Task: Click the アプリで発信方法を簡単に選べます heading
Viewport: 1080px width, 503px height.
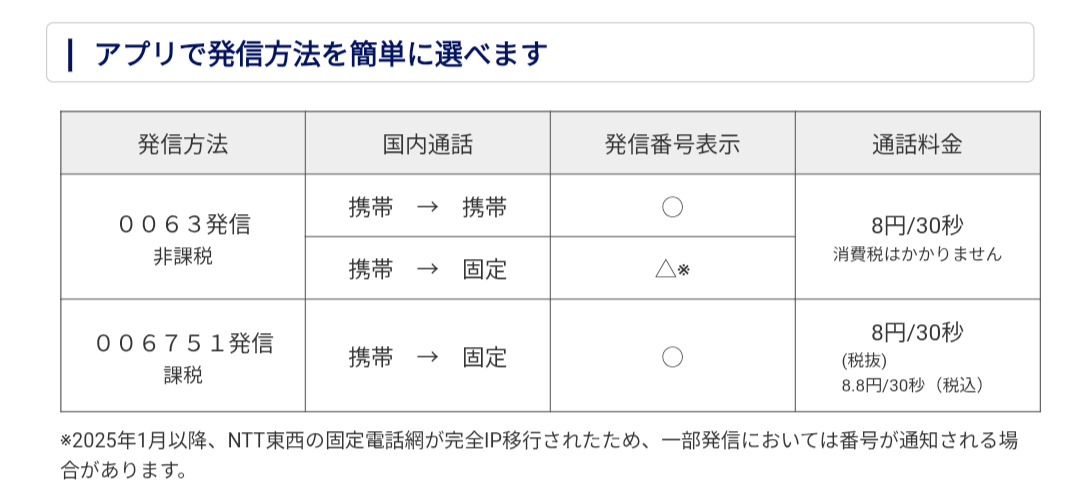Action: click(x=321, y=53)
